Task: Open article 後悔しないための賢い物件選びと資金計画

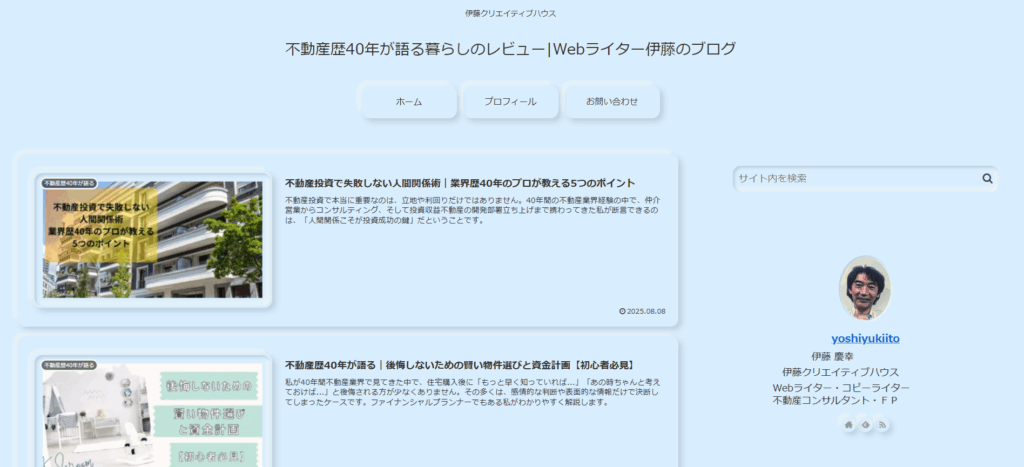Action: click(460, 365)
